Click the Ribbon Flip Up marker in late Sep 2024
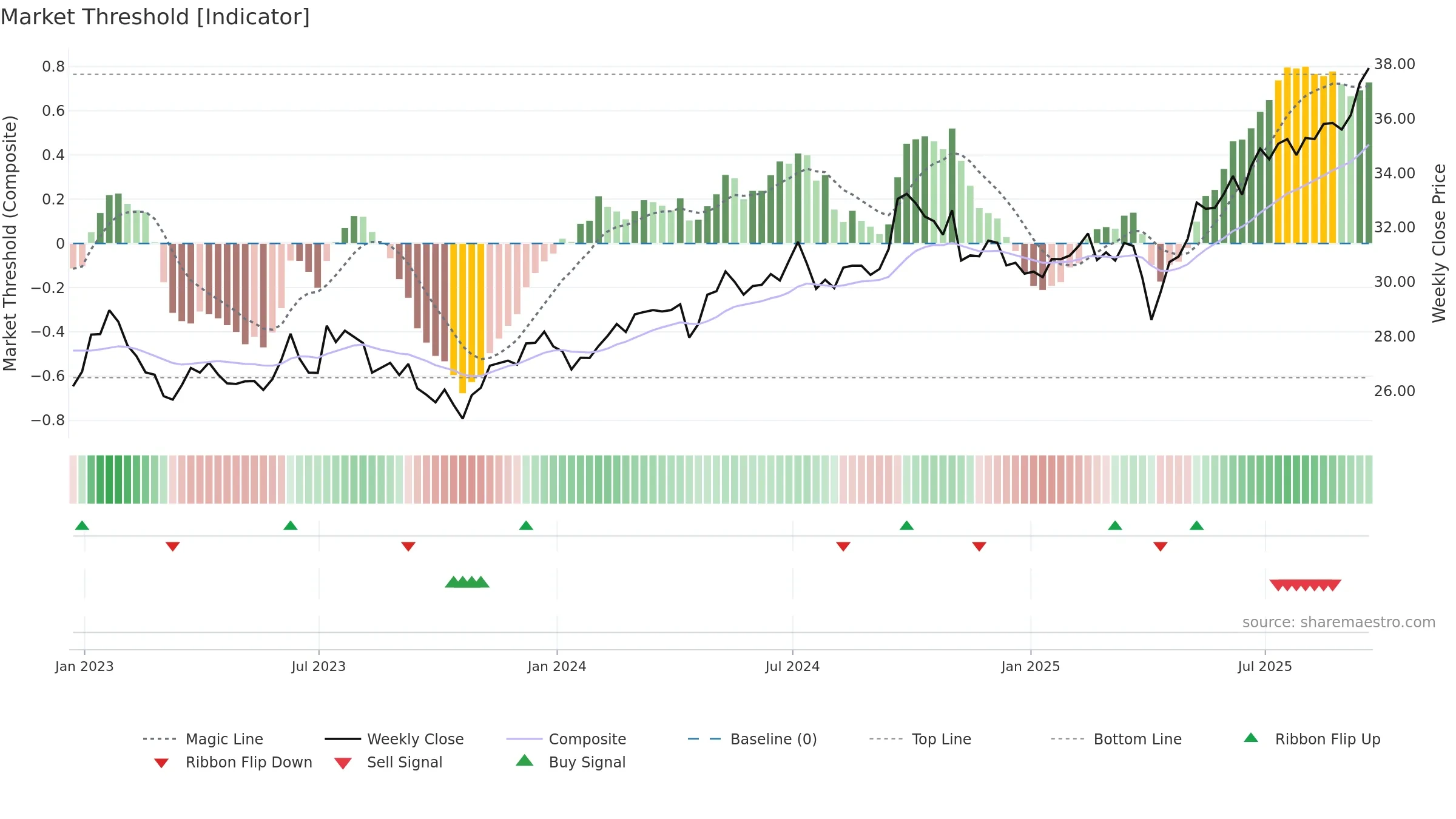This screenshot has height=819, width=1456. [x=906, y=525]
